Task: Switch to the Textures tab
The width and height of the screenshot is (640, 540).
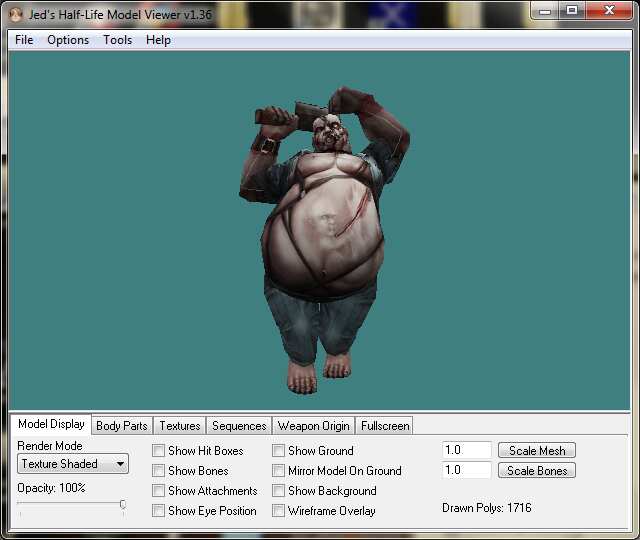Action: coord(180,426)
